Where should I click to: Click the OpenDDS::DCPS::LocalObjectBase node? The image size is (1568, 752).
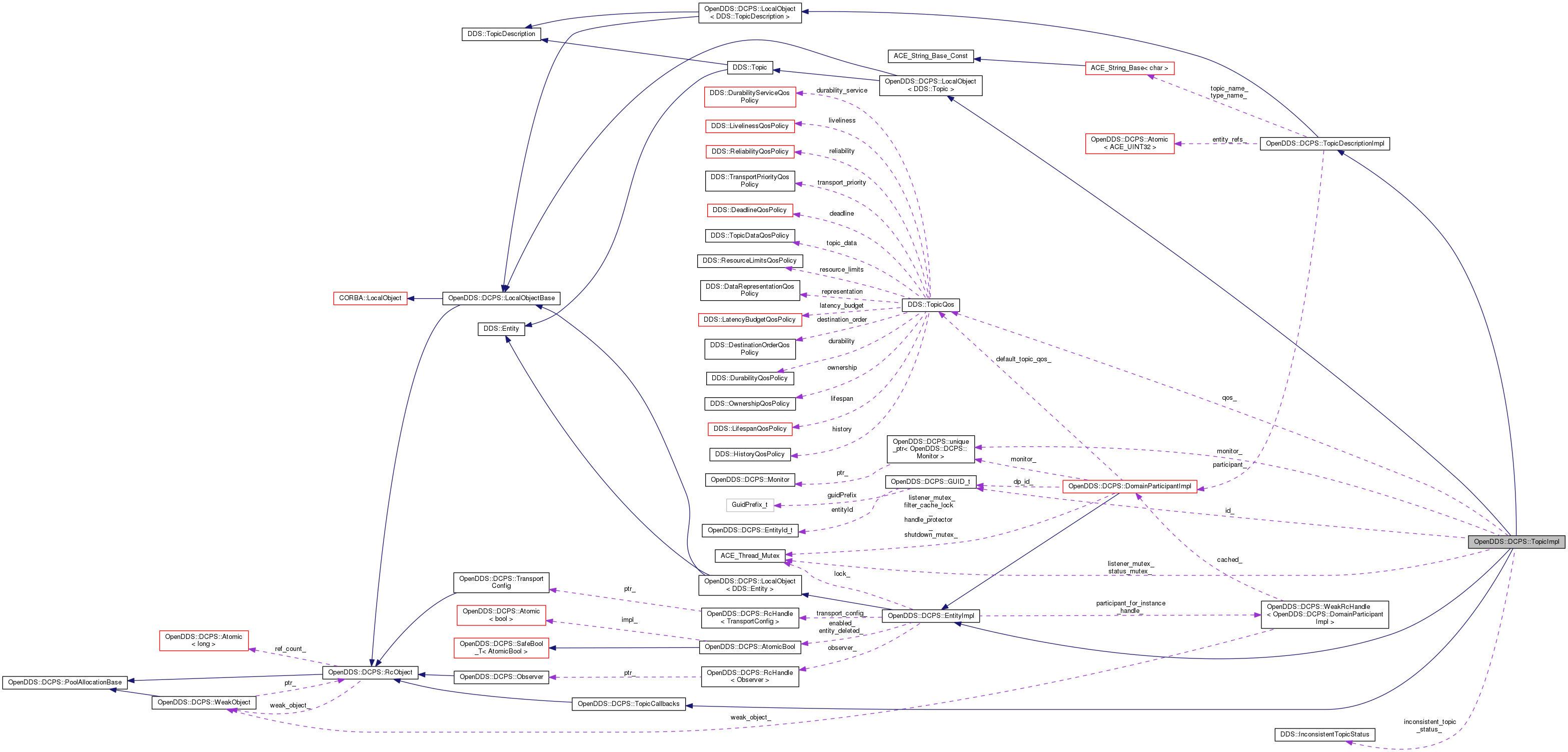click(x=501, y=298)
